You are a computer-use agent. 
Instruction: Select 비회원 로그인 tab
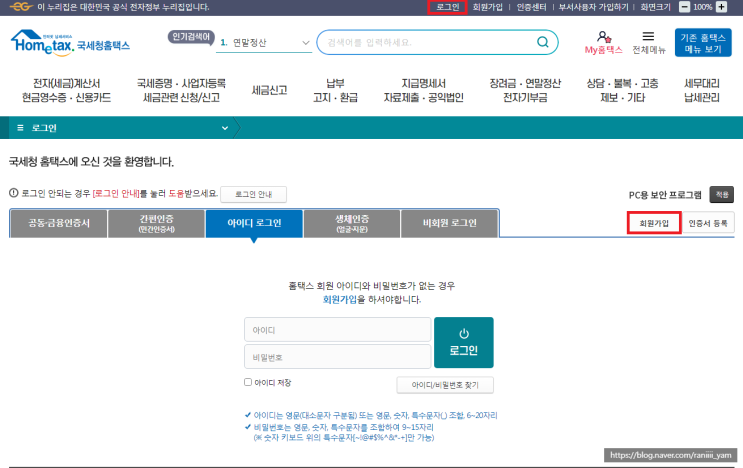pos(450,223)
